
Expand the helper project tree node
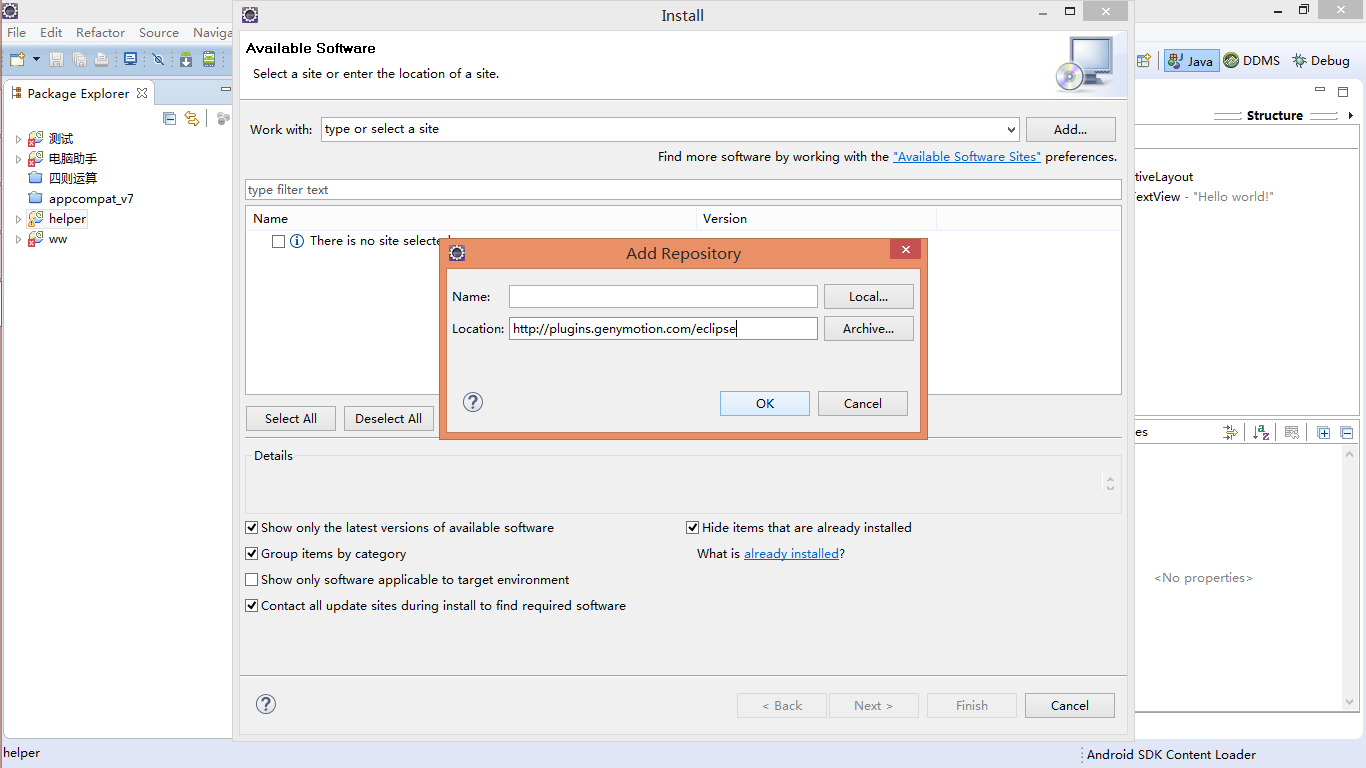click(18, 219)
